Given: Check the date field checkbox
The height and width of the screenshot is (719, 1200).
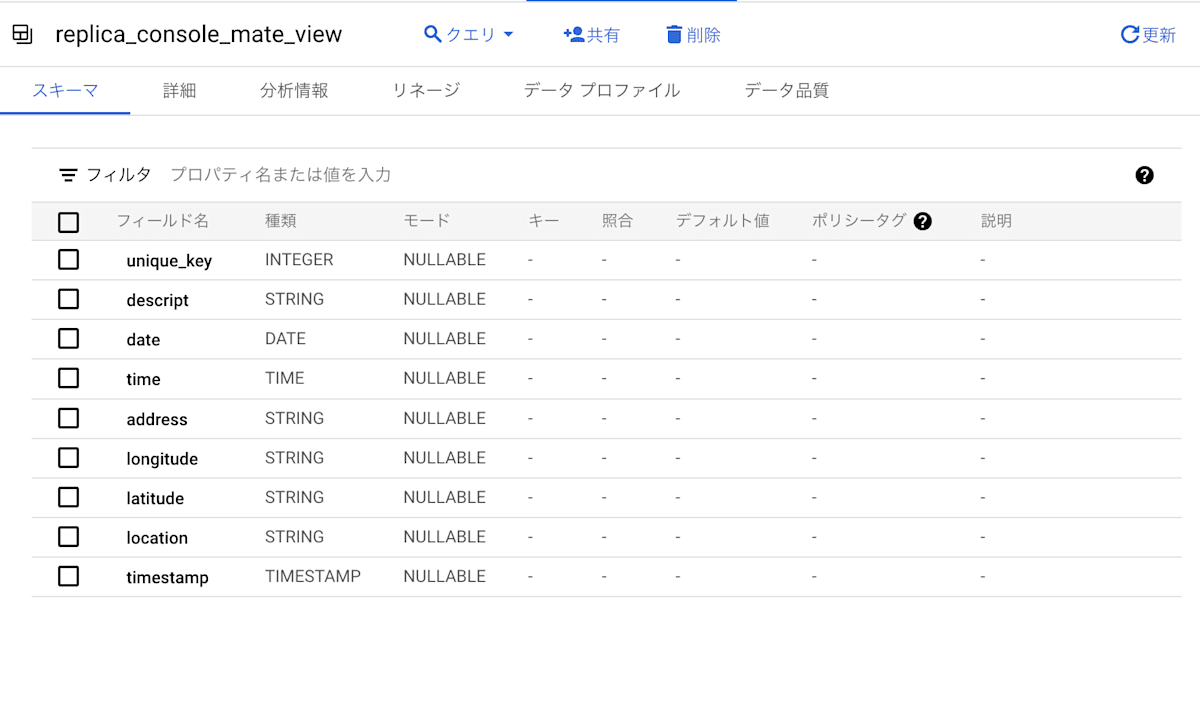Looking at the screenshot, I should pyautogui.click(x=68, y=339).
